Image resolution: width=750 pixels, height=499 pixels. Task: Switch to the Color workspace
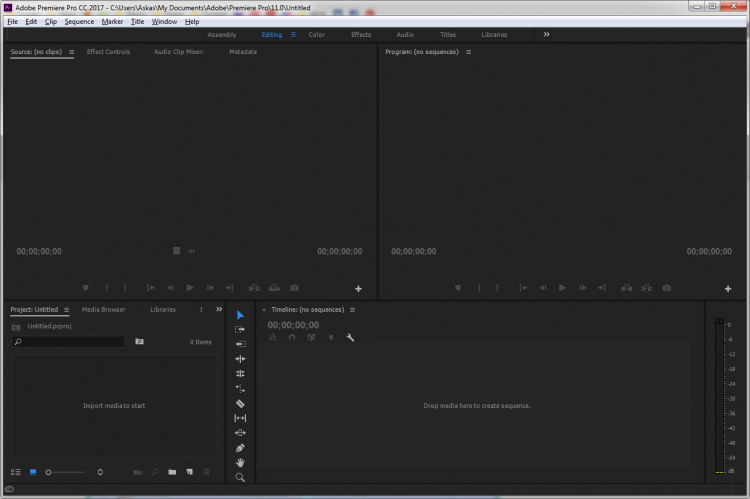pyautogui.click(x=316, y=34)
